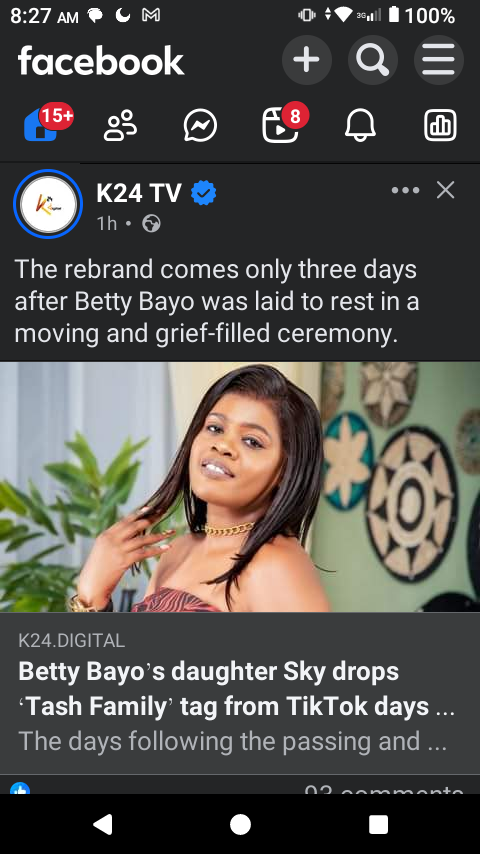Viewport: 480px width, 854px height.
Task: Open K24 TV page name
Action: coord(139,193)
